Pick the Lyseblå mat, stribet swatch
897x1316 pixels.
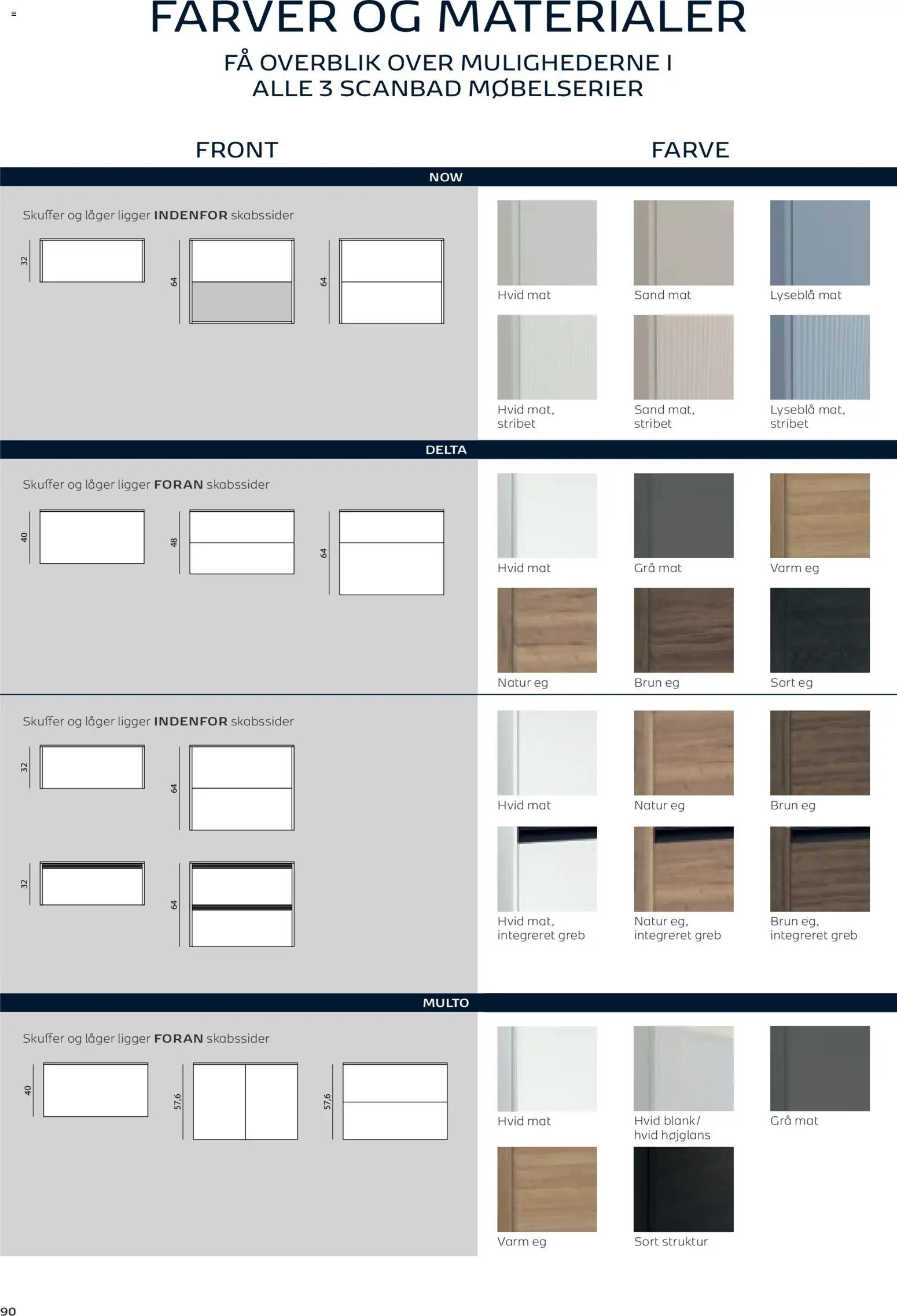[819, 357]
